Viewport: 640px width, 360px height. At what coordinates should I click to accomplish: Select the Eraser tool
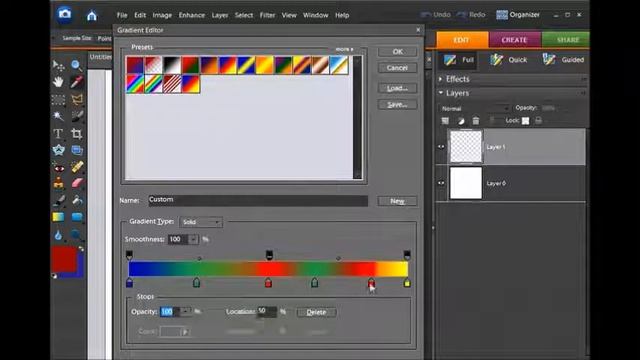click(x=76, y=183)
